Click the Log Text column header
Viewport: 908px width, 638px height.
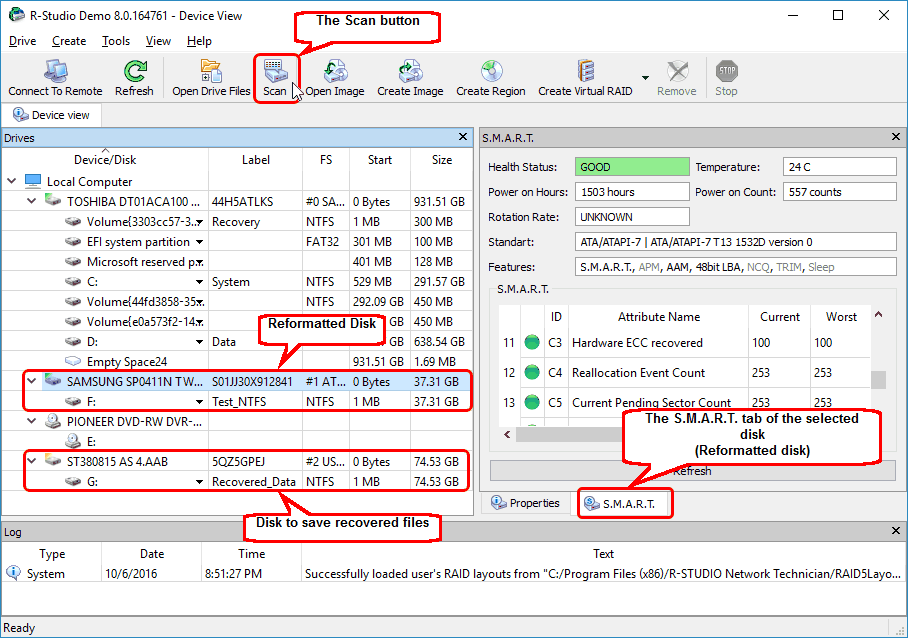pos(603,553)
